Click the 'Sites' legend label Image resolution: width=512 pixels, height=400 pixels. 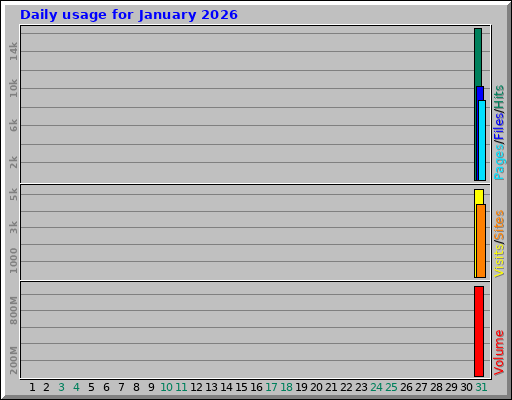tap(499, 226)
